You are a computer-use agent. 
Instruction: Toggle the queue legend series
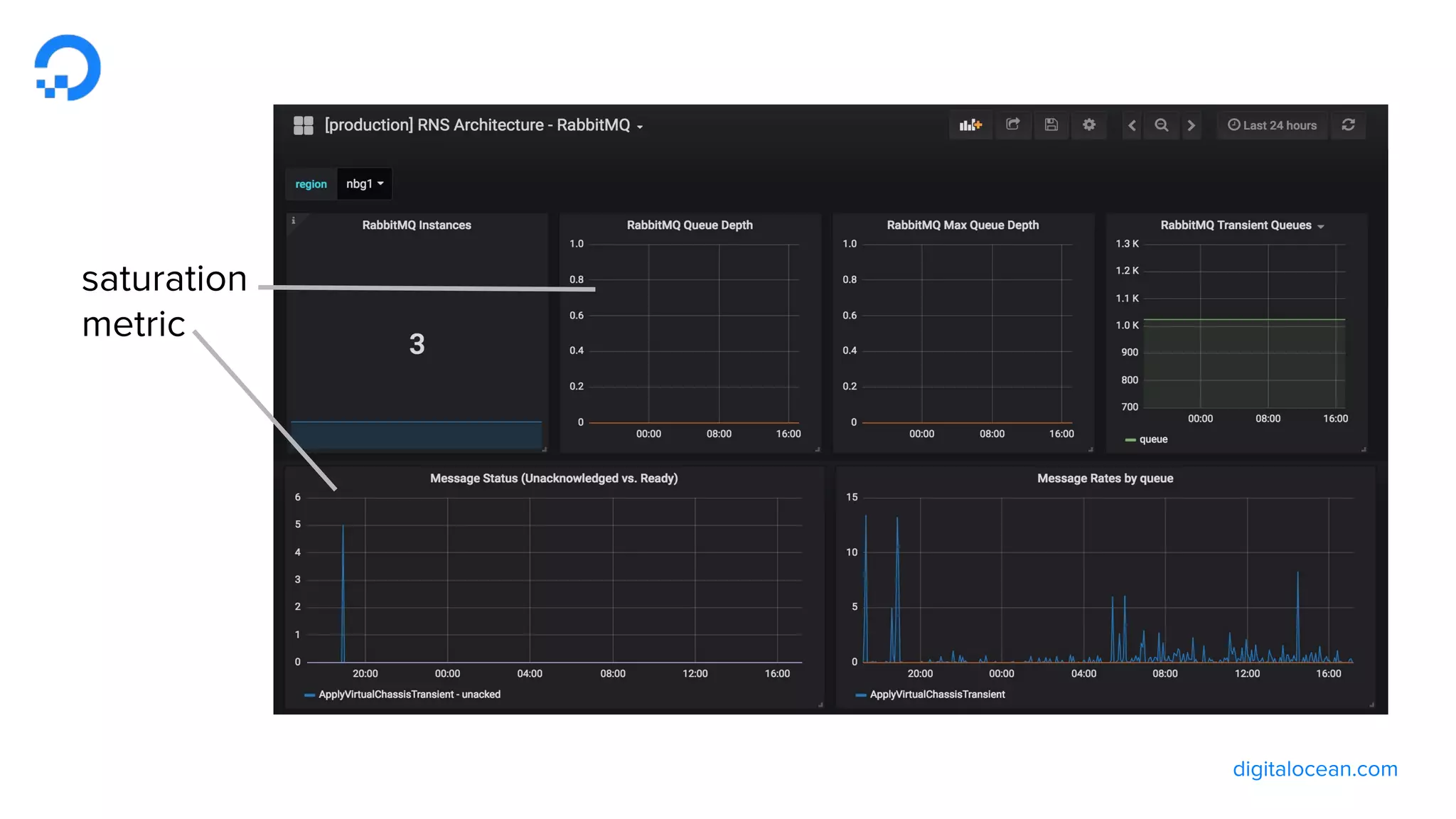[1152, 439]
